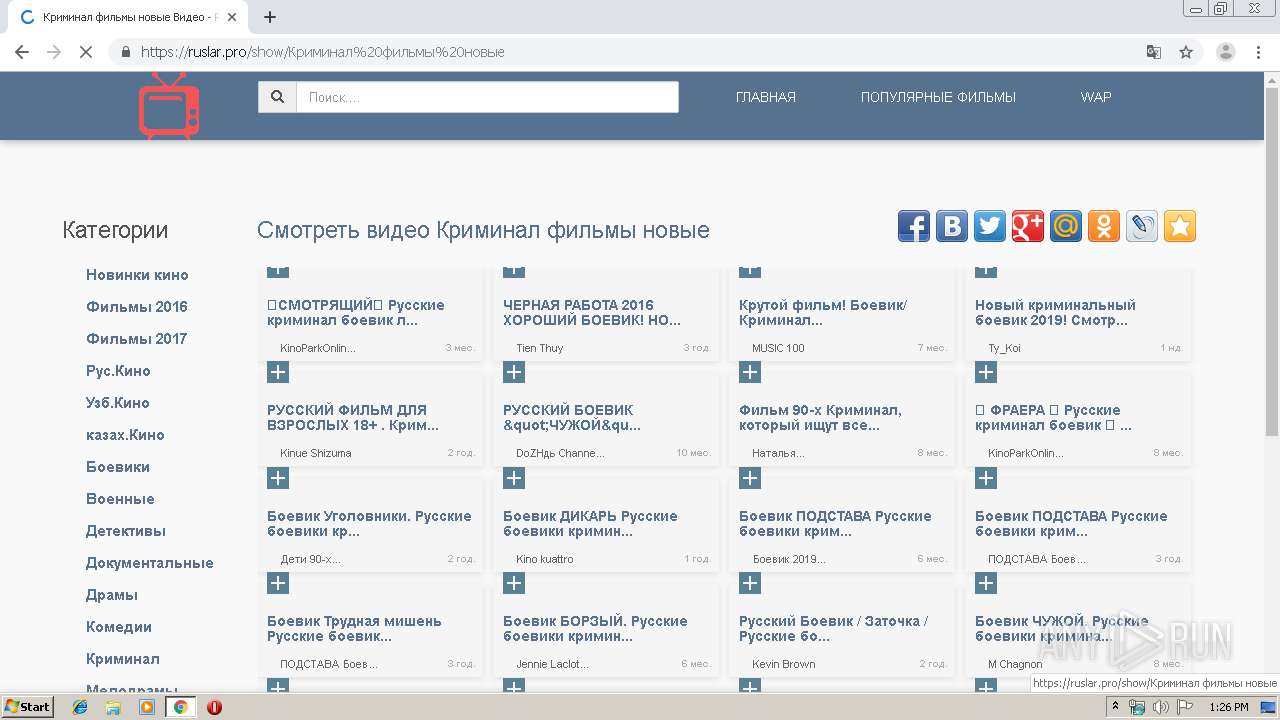
Task: Open the Фильмы 2017 category
Action: (x=137, y=339)
